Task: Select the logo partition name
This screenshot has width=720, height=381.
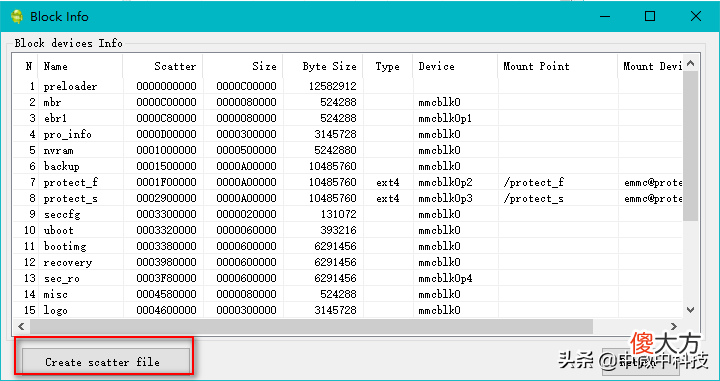Action: coord(56,310)
